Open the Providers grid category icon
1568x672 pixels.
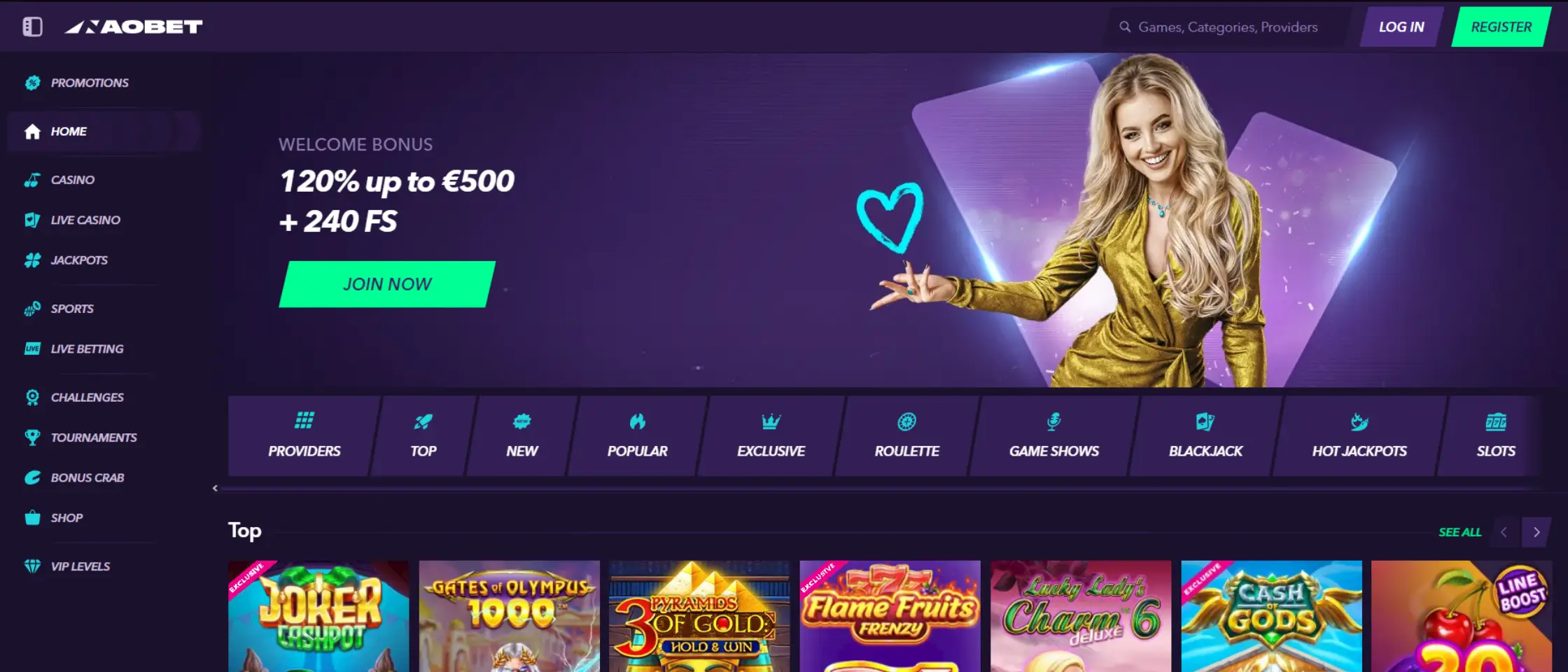(x=304, y=421)
